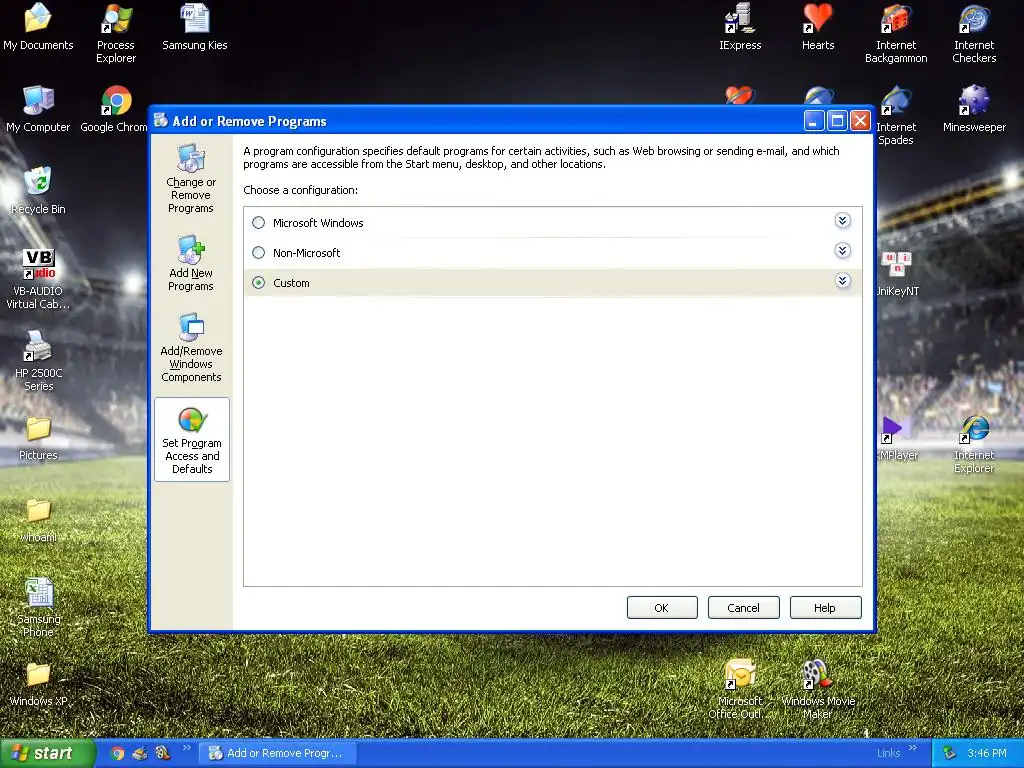Viewport: 1024px width, 768px height.
Task: Maximize the Add or Remove Programs window
Action: 837,121
